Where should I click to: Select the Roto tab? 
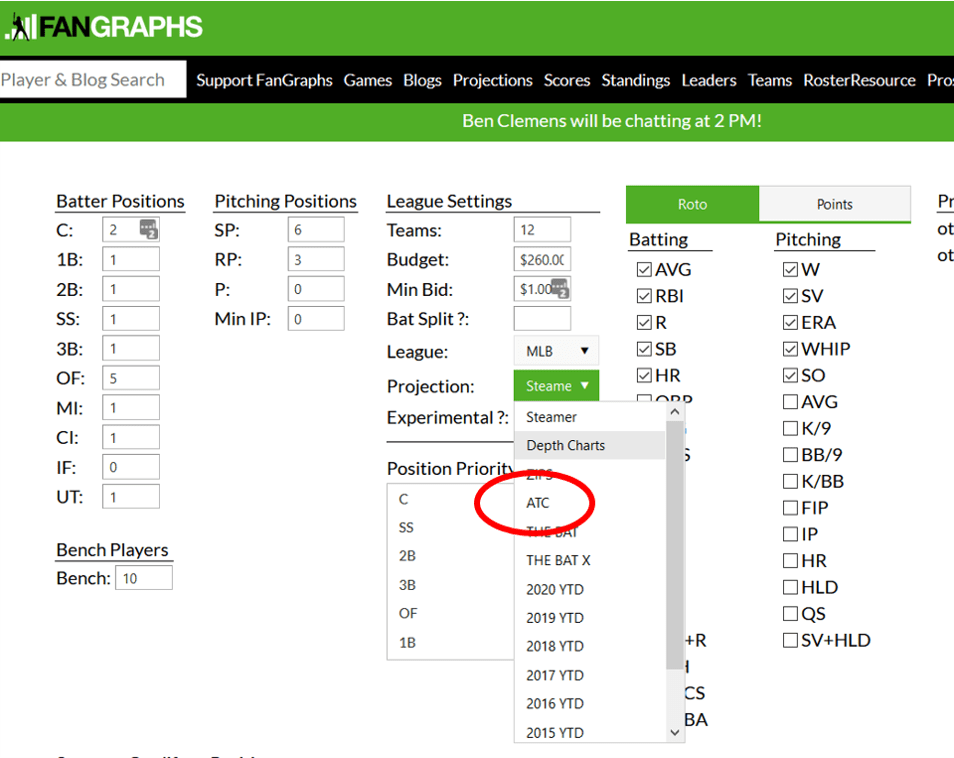[692, 204]
